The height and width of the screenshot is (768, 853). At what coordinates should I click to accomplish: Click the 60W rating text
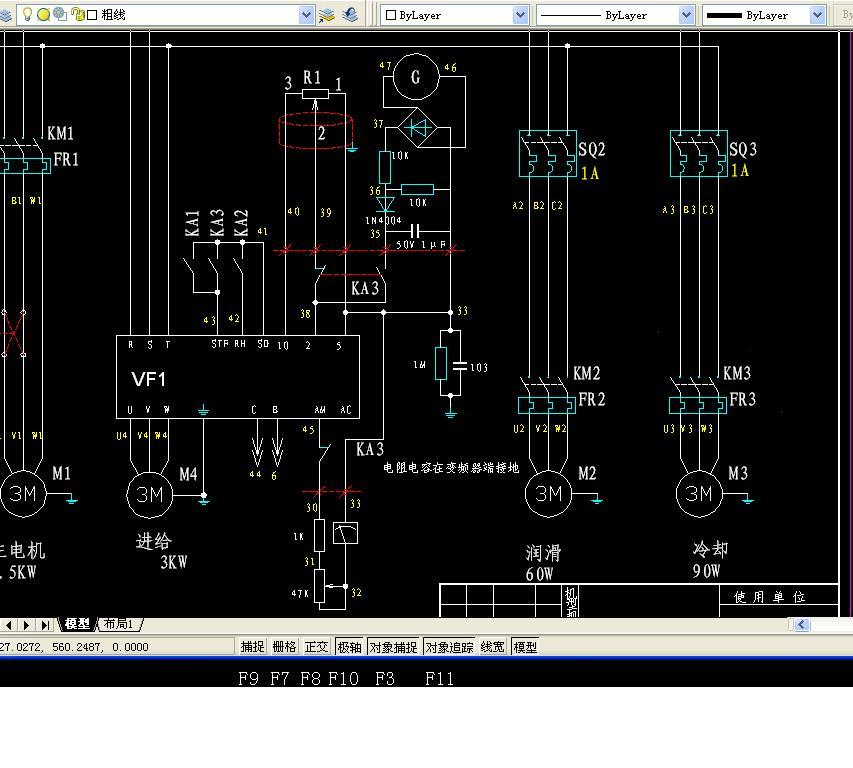pyautogui.click(x=539, y=574)
